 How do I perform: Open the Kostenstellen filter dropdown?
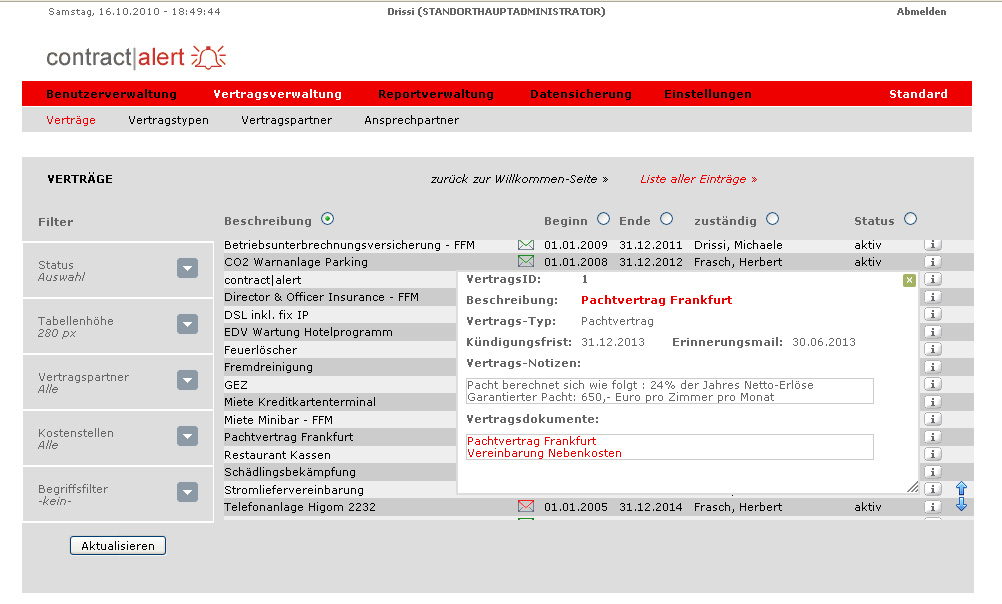(x=187, y=436)
